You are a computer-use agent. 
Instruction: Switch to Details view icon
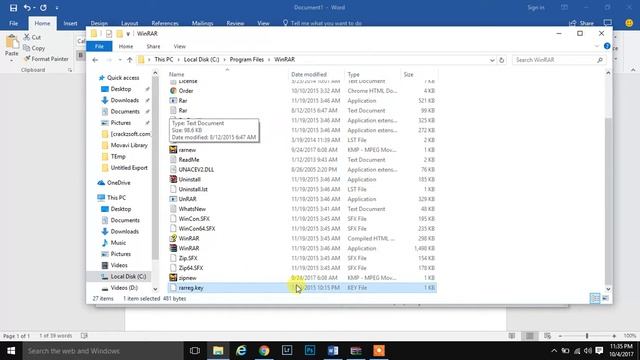coord(595,298)
